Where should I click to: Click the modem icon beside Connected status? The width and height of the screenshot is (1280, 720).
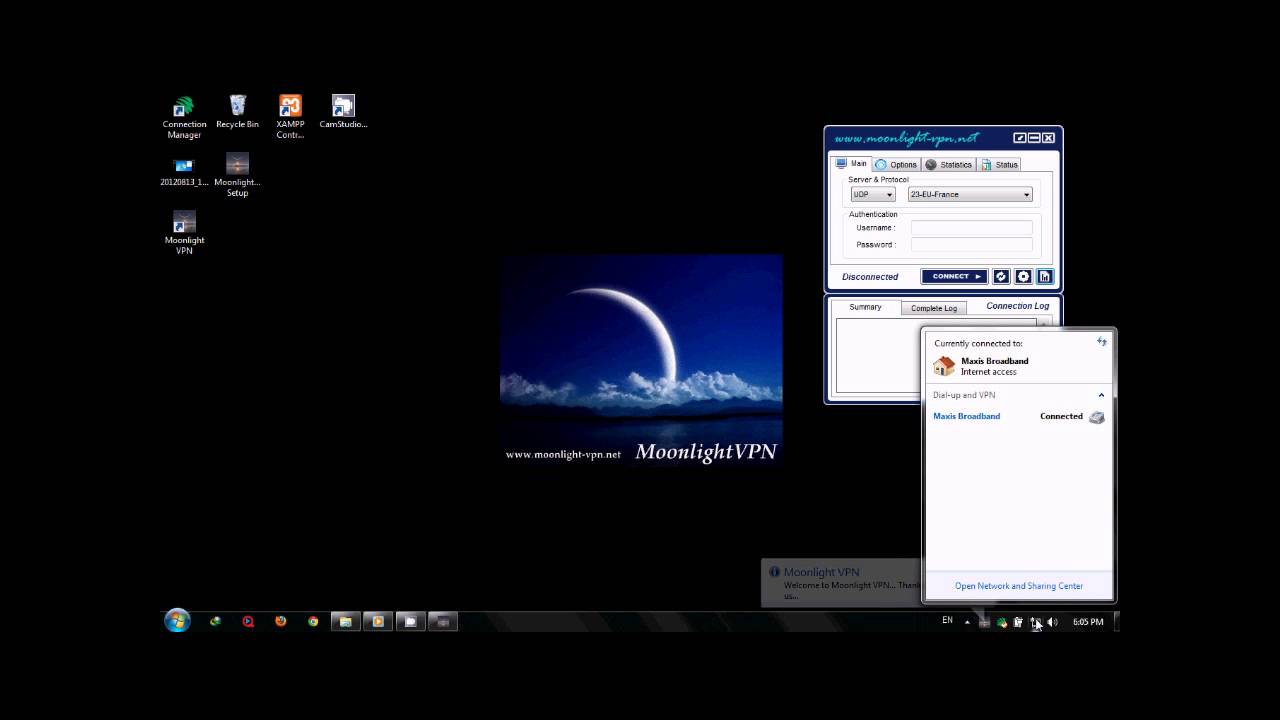coord(1097,417)
